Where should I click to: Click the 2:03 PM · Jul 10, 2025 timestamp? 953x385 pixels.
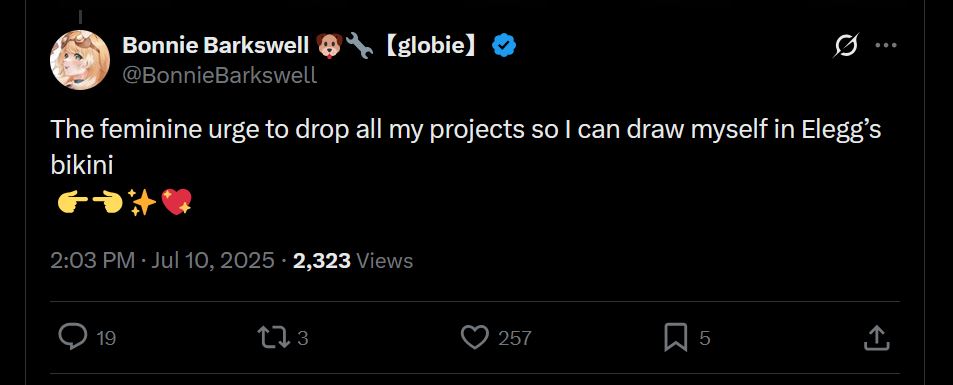pyautogui.click(x=162, y=261)
